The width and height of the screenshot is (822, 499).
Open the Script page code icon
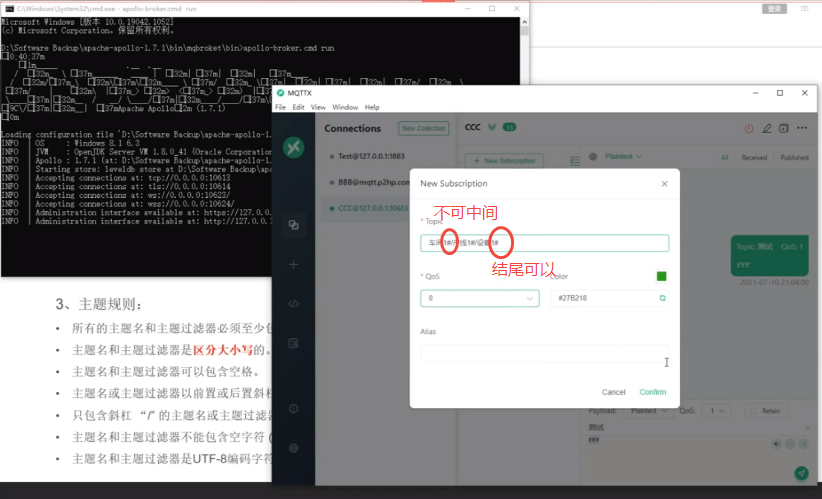pyautogui.click(x=294, y=303)
